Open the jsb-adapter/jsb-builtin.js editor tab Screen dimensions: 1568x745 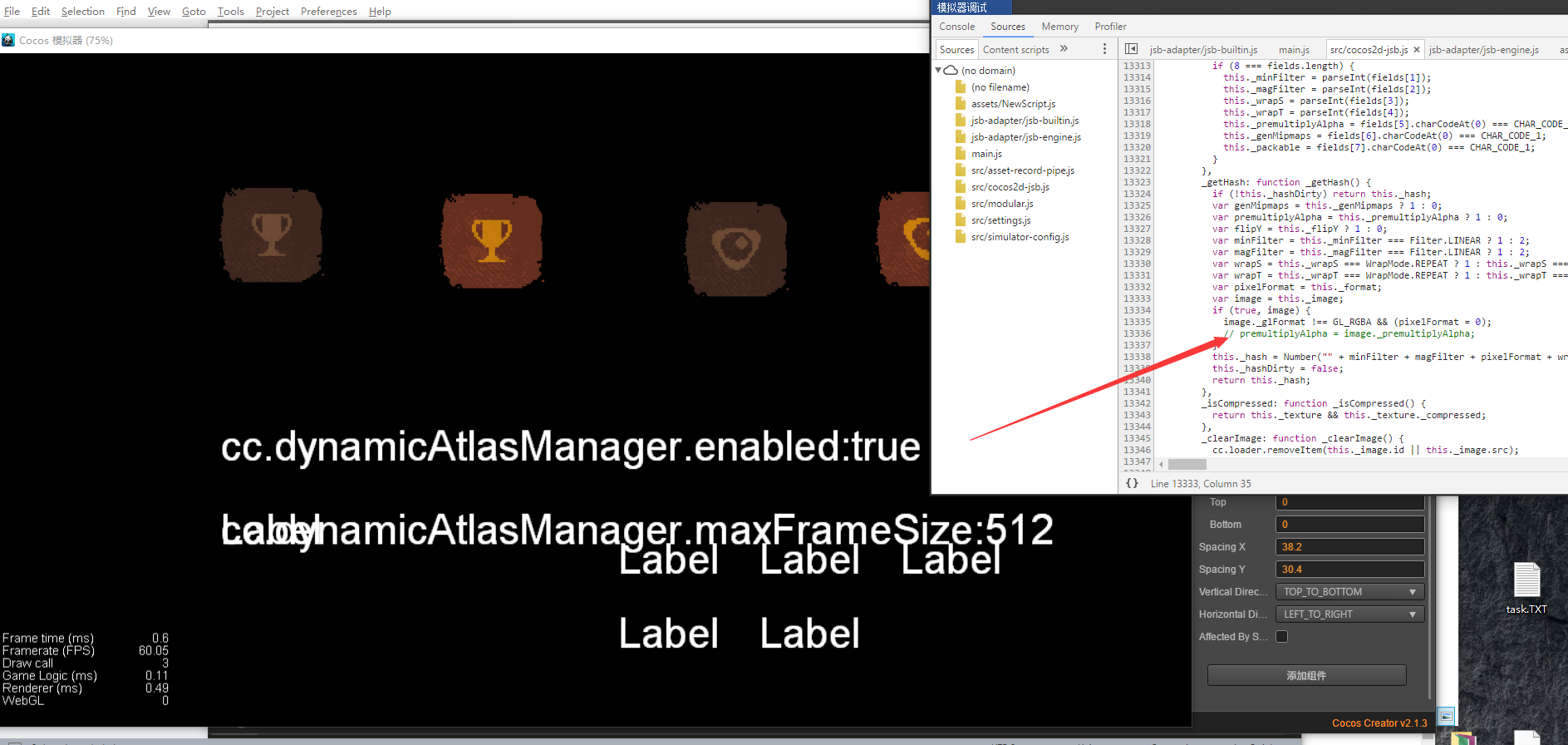(x=1203, y=50)
